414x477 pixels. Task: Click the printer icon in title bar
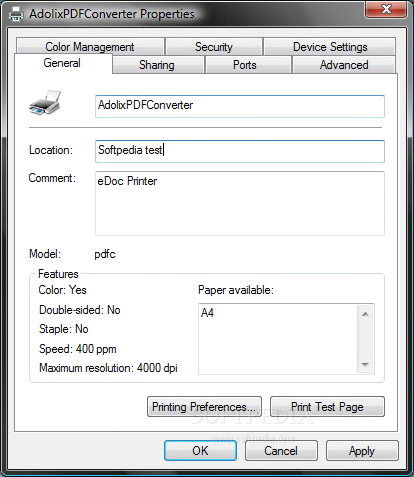[x=16, y=14]
